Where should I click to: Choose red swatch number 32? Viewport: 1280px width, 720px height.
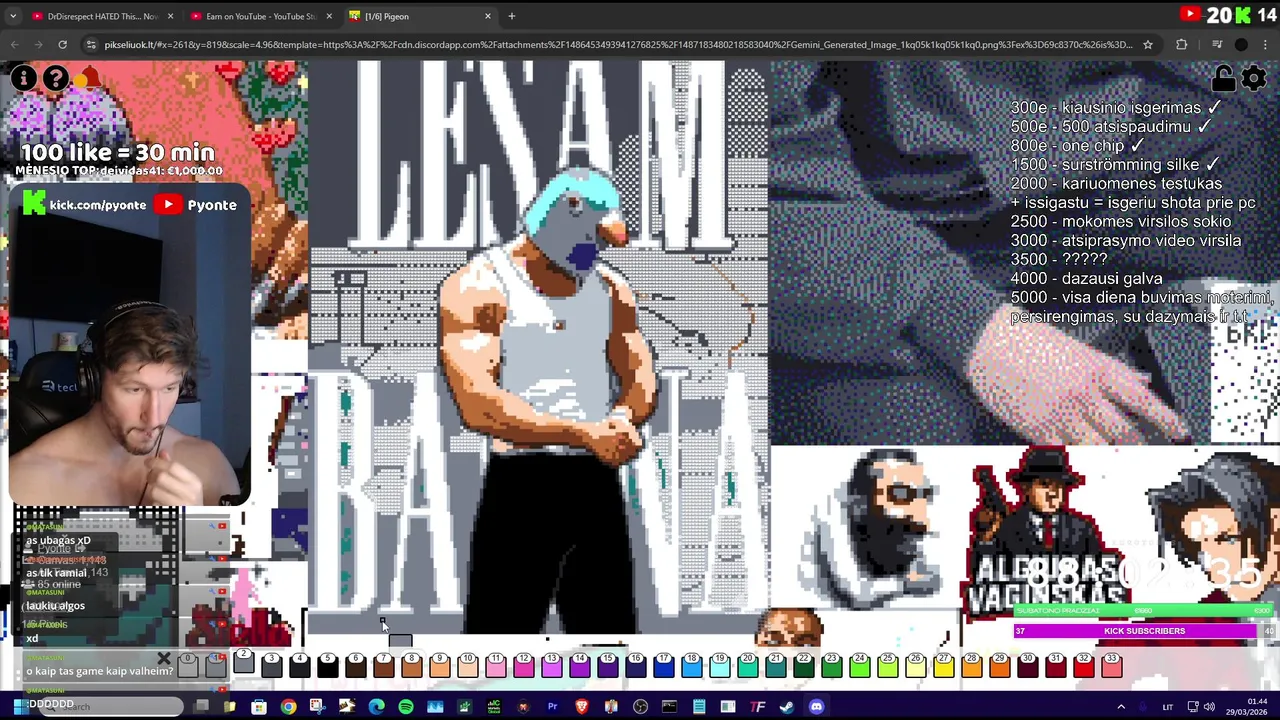click(1083, 665)
